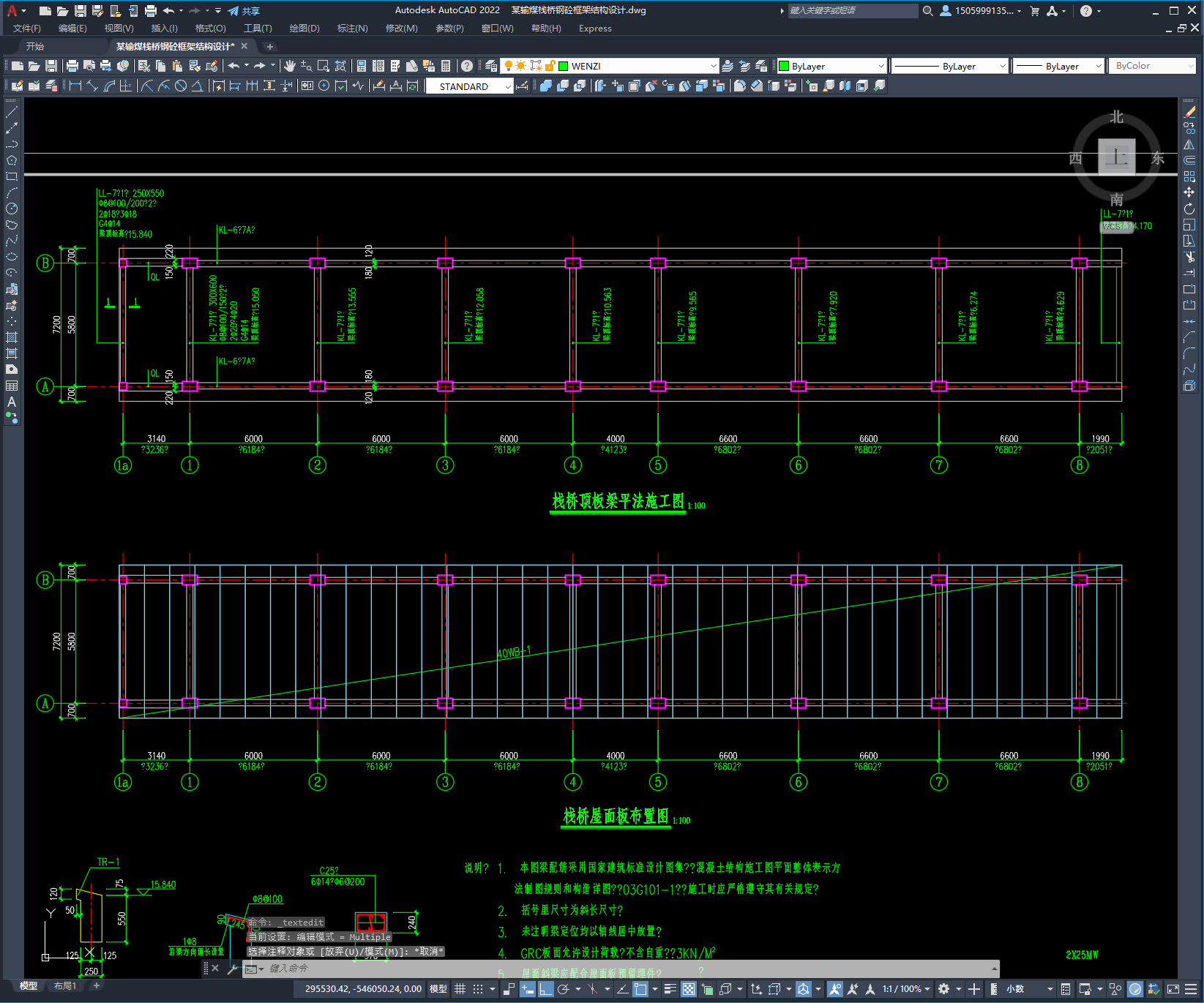Switch to the 模型 model tab
Screen dimensions: 1204x1003
coord(29,985)
